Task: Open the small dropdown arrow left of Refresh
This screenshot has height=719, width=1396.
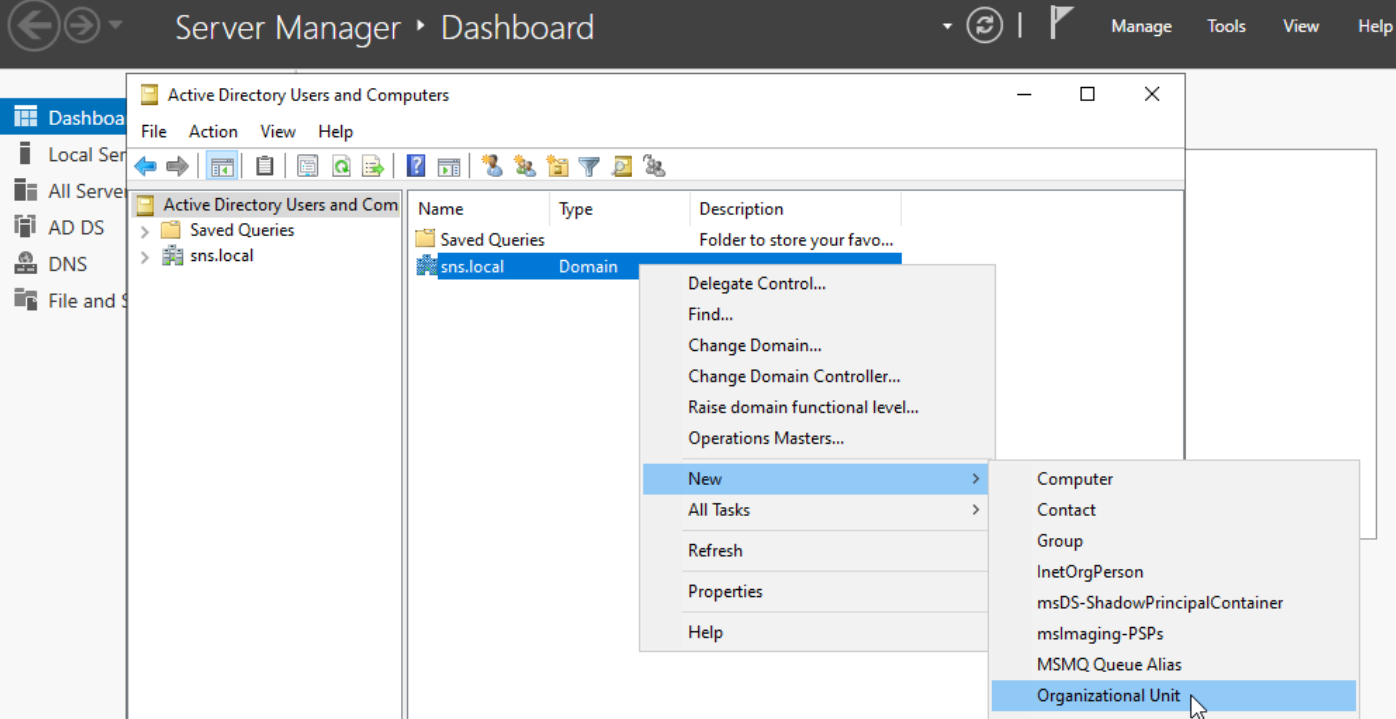Action: pyautogui.click(x=947, y=27)
